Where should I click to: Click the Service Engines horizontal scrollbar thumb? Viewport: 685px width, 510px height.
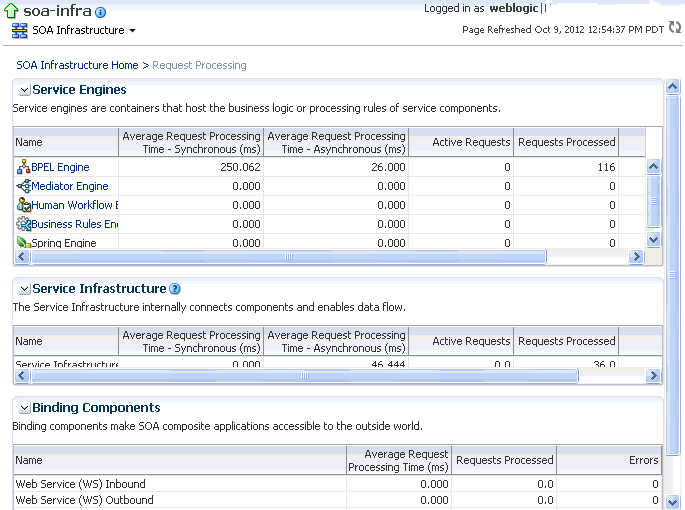tap(289, 257)
